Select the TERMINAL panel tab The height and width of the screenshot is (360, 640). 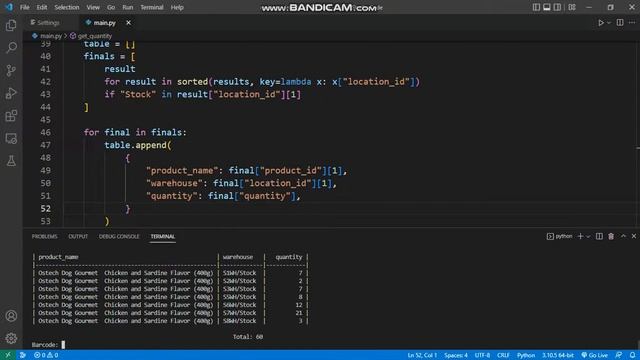click(x=162, y=236)
